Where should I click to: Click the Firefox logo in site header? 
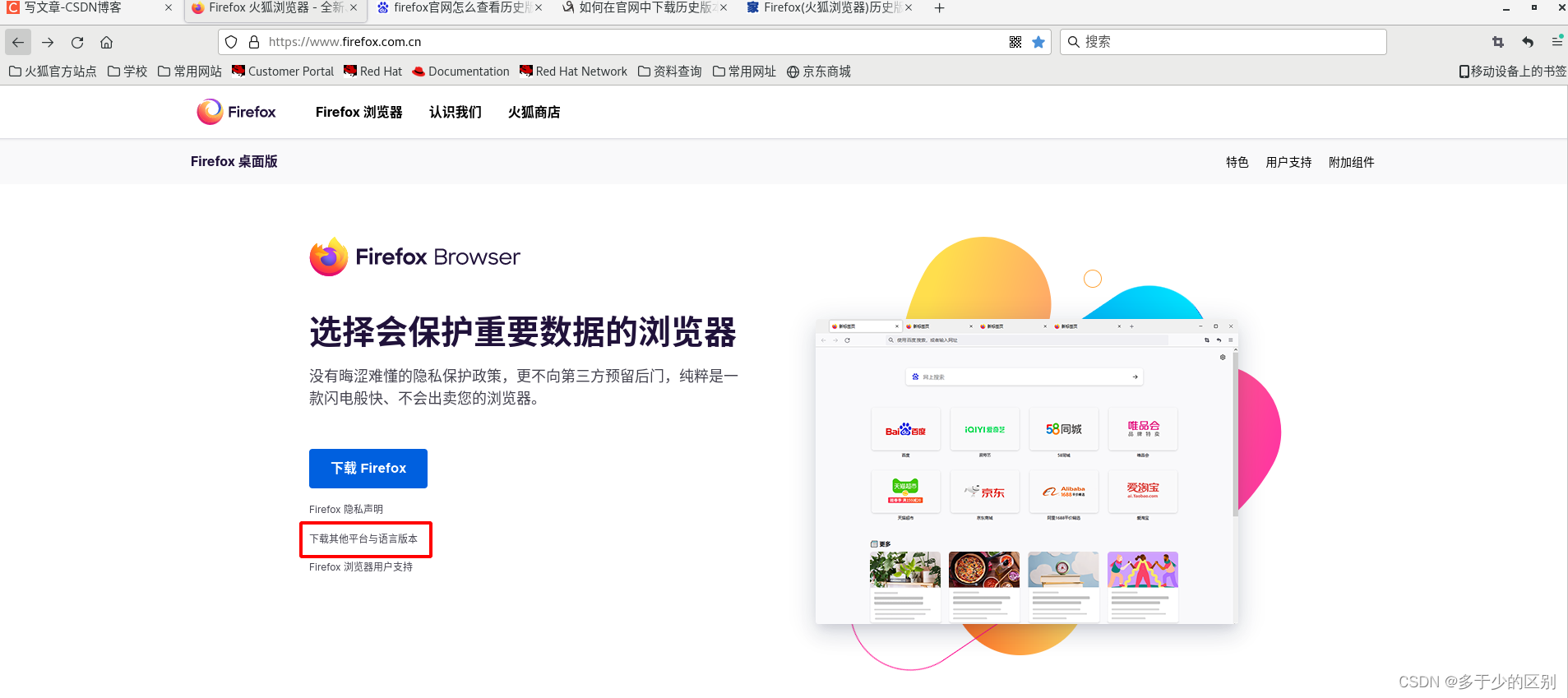236,112
